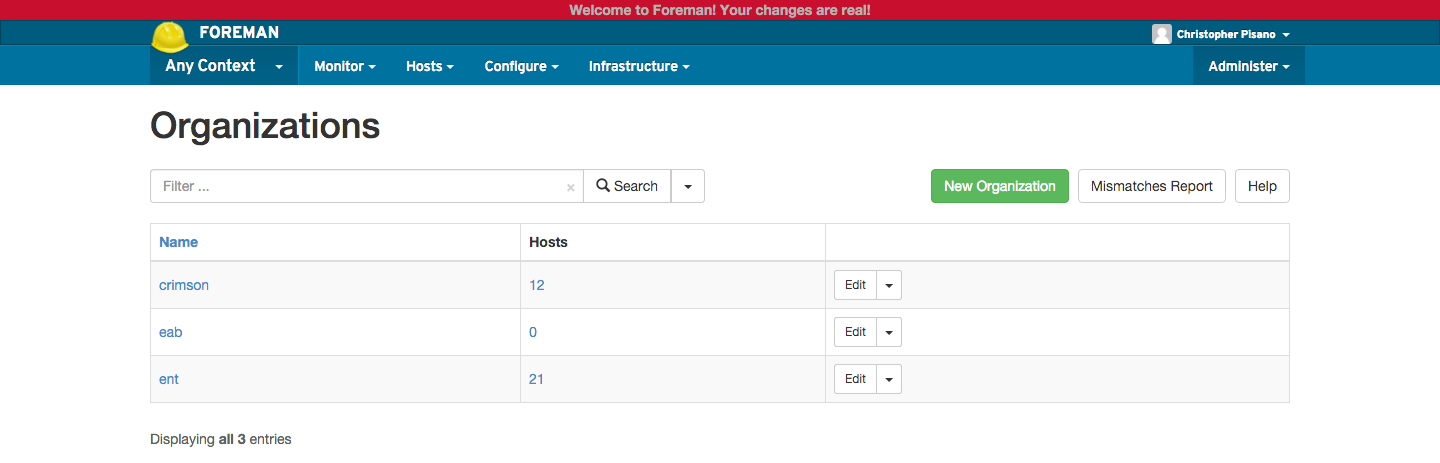Open the Infrastructure menu
1440x463 pixels.
(639, 66)
